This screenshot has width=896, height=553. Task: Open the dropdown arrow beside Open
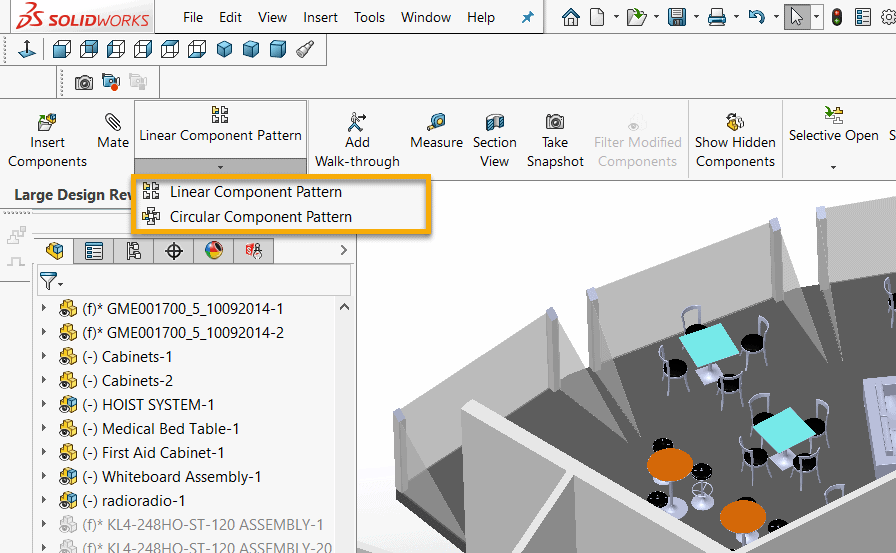656,17
